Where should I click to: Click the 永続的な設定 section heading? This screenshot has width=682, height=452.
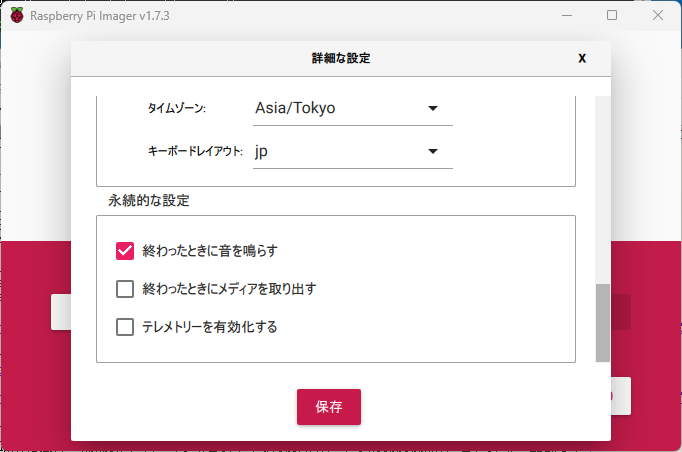pos(149,201)
